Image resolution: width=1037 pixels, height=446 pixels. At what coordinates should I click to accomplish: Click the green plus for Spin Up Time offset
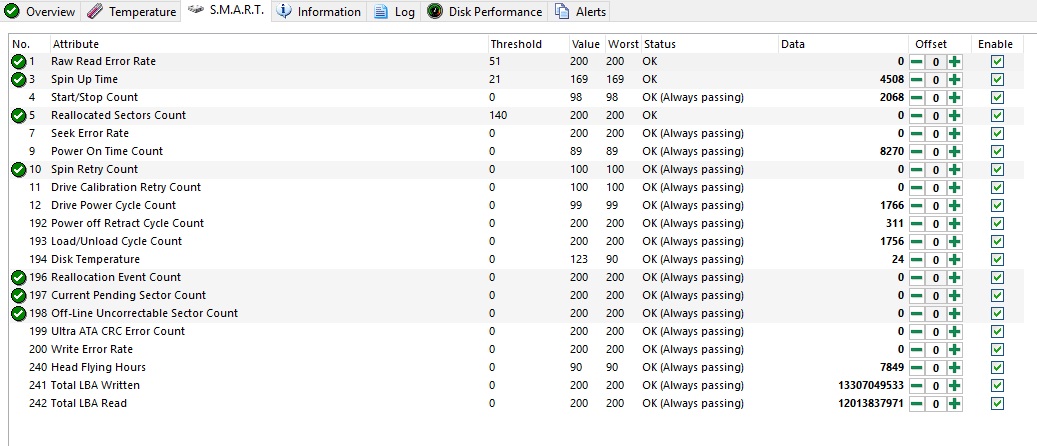point(954,79)
